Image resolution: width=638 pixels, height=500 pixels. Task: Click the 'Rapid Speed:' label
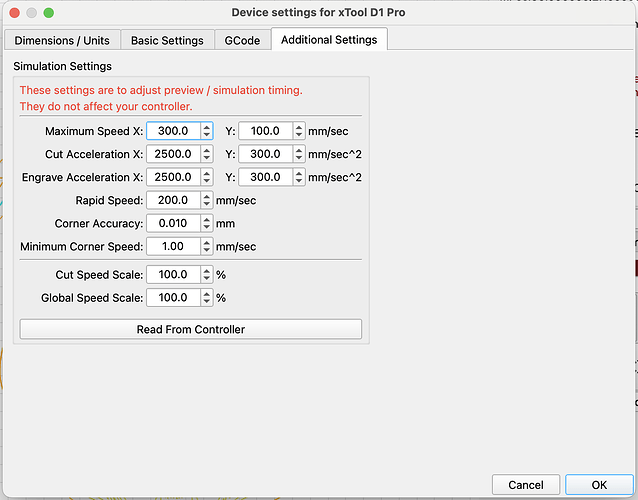pyautogui.click(x=109, y=200)
